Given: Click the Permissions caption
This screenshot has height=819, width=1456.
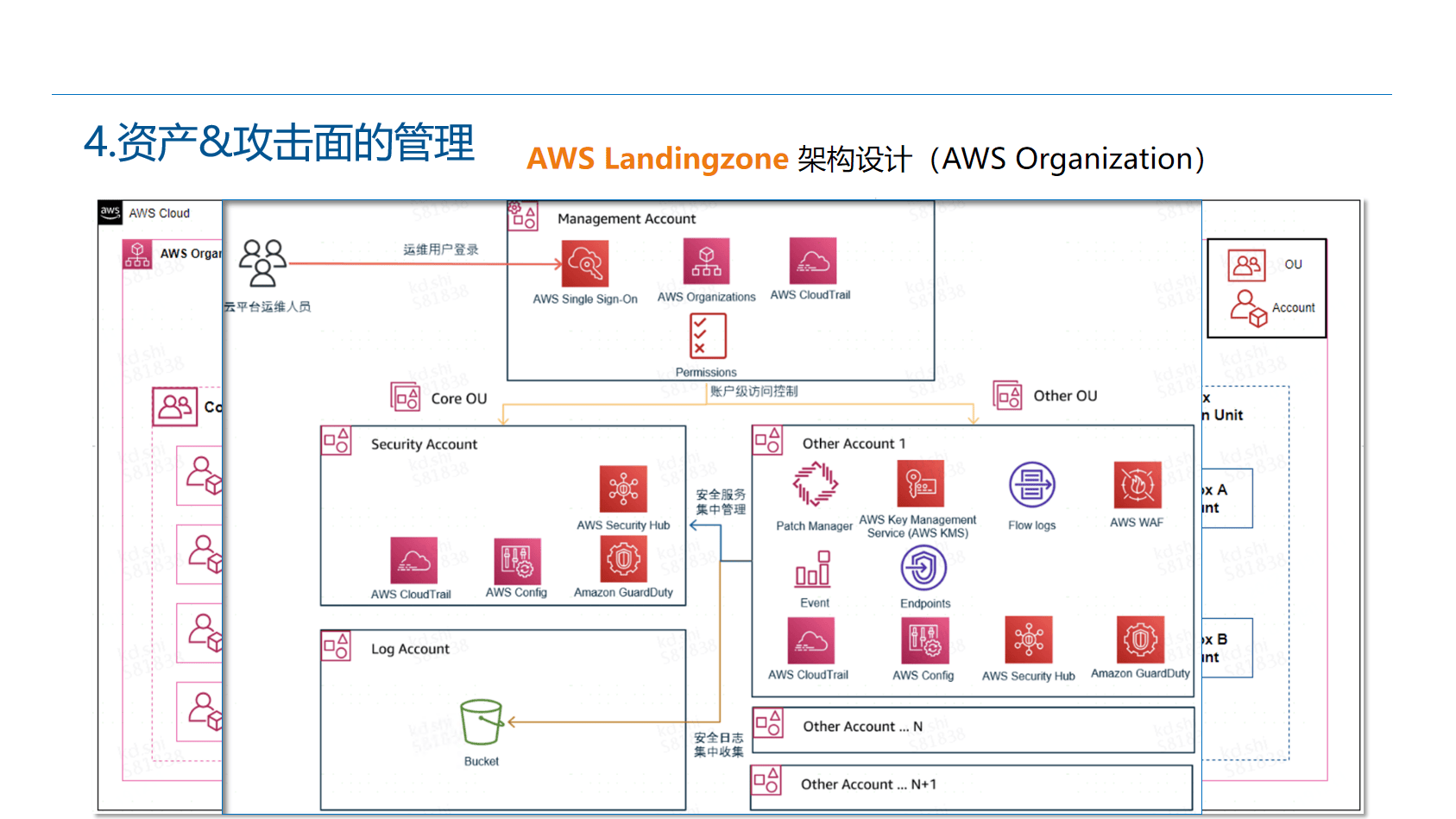Looking at the screenshot, I should point(706,373).
